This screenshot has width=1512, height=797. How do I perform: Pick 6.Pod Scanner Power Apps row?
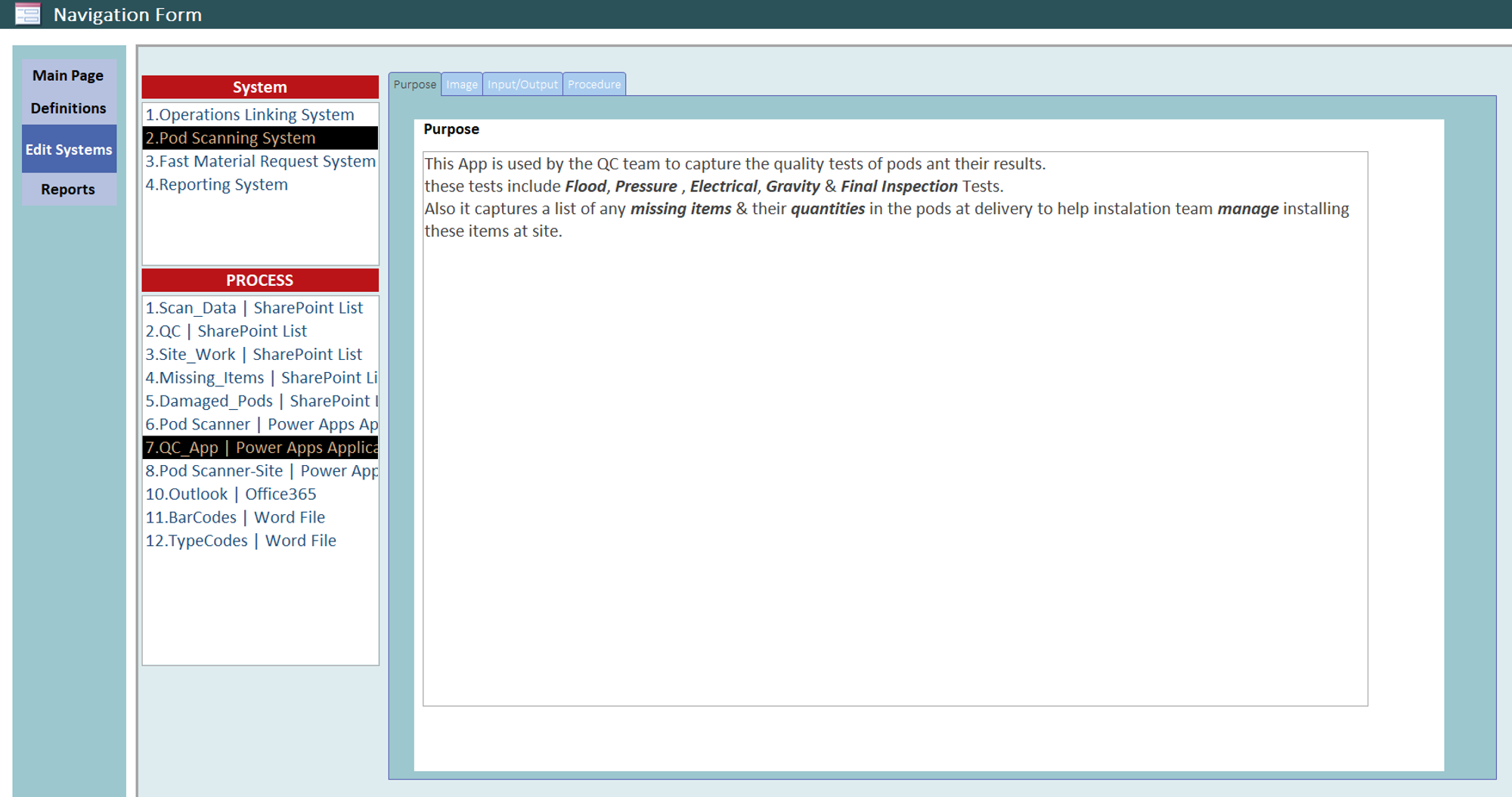coord(260,425)
